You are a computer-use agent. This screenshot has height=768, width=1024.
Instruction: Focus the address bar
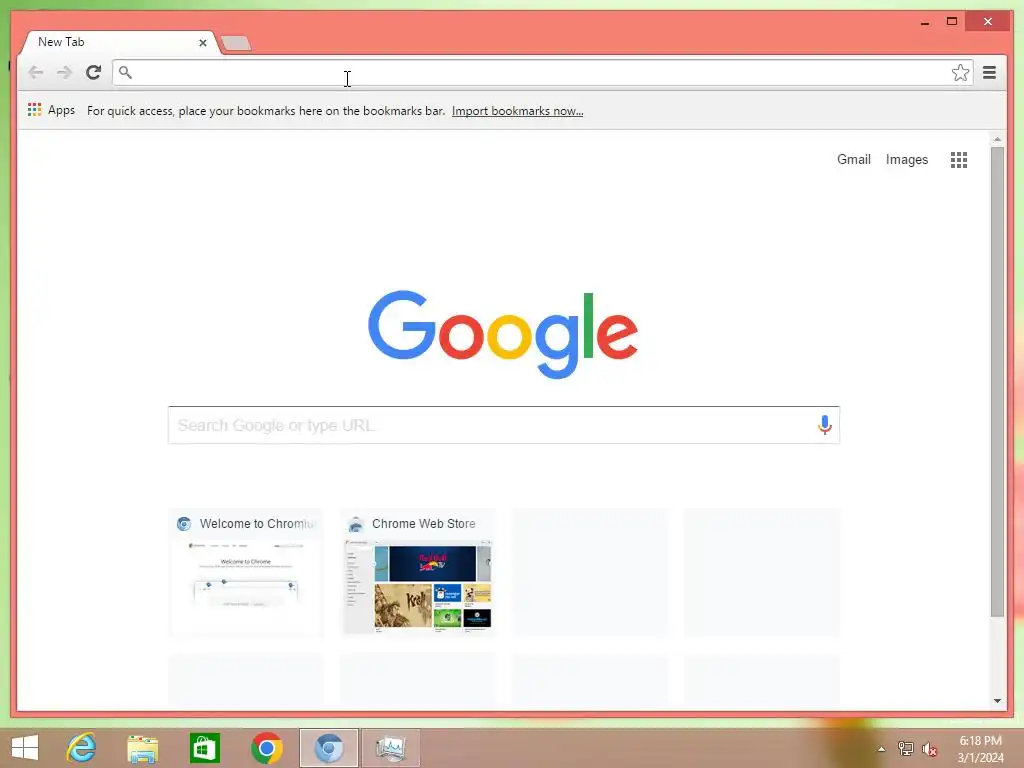pyautogui.click(x=542, y=72)
